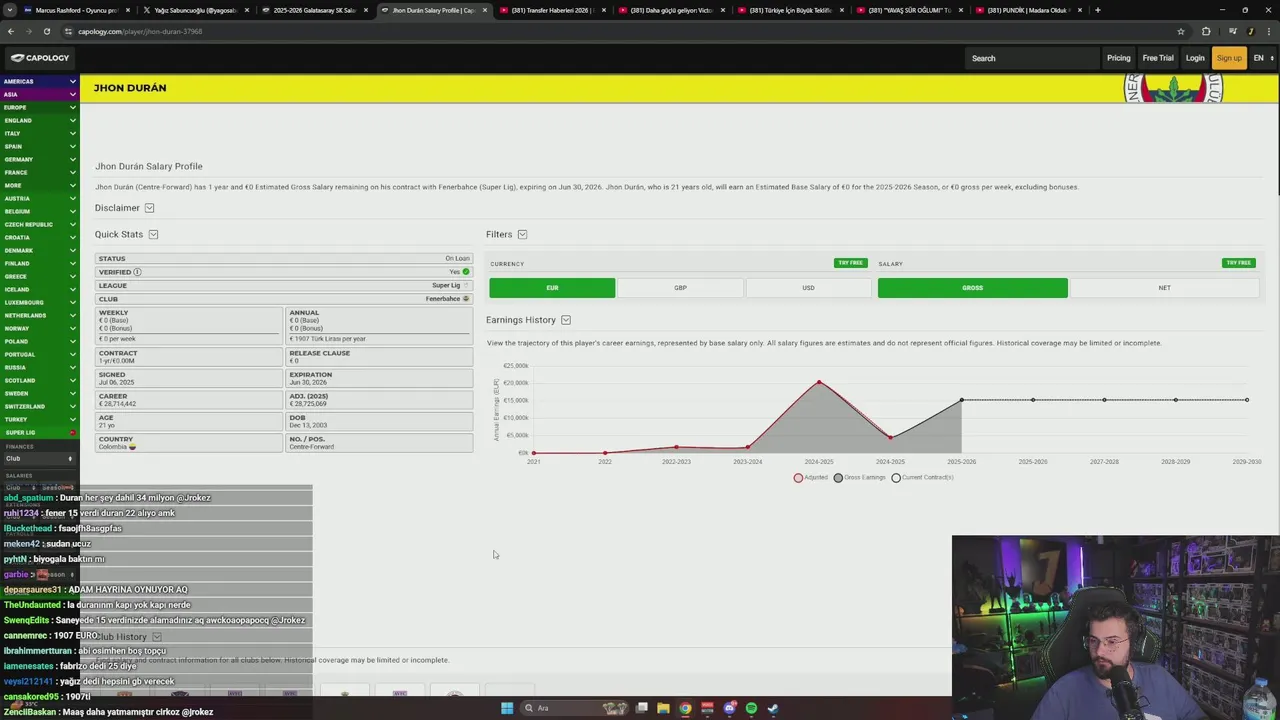1280x720 pixels.
Task: Open Chrome from the taskbar
Action: click(x=685, y=708)
